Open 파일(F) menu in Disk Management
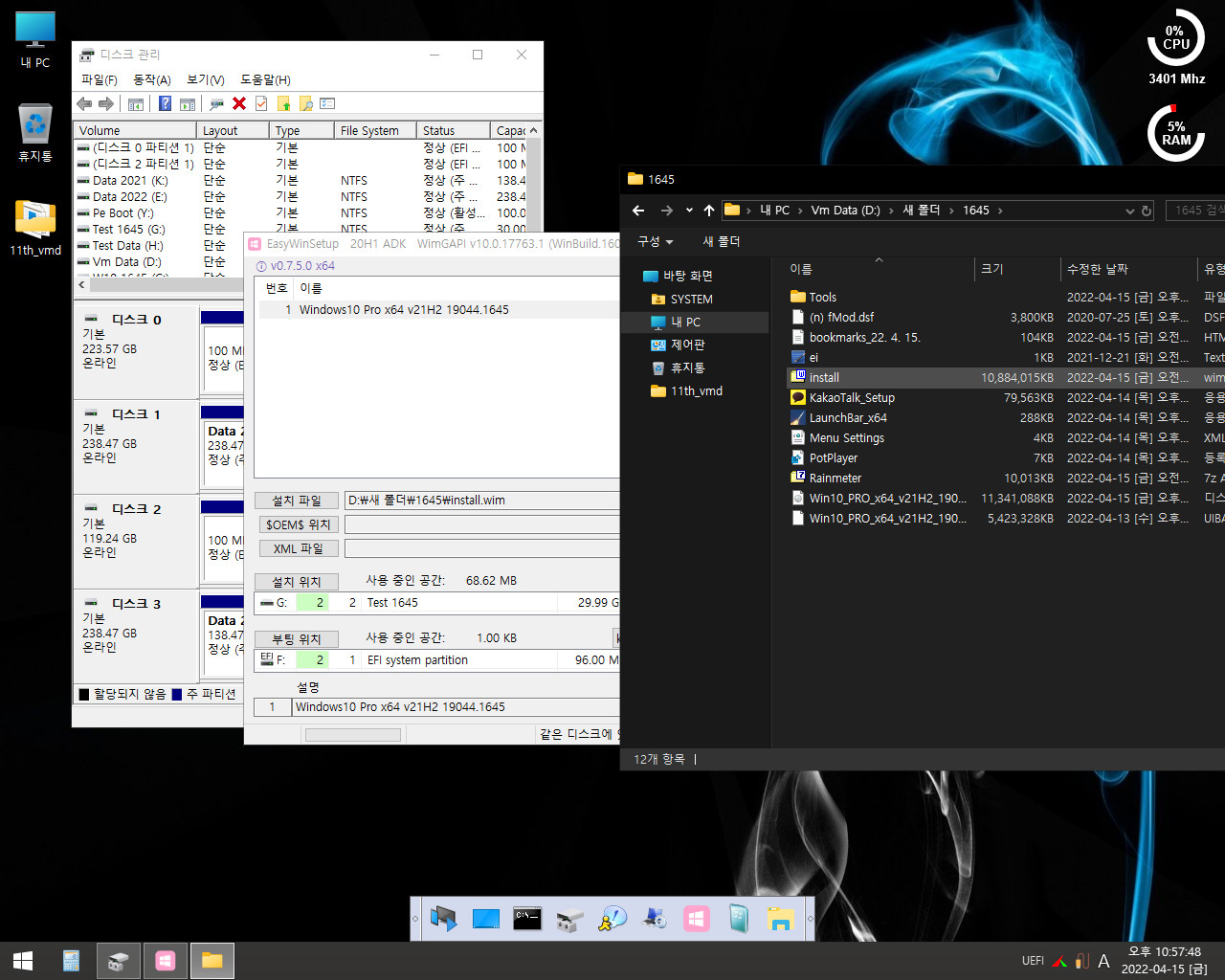The width and height of the screenshot is (1225, 980). pyautogui.click(x=100, y=79)
